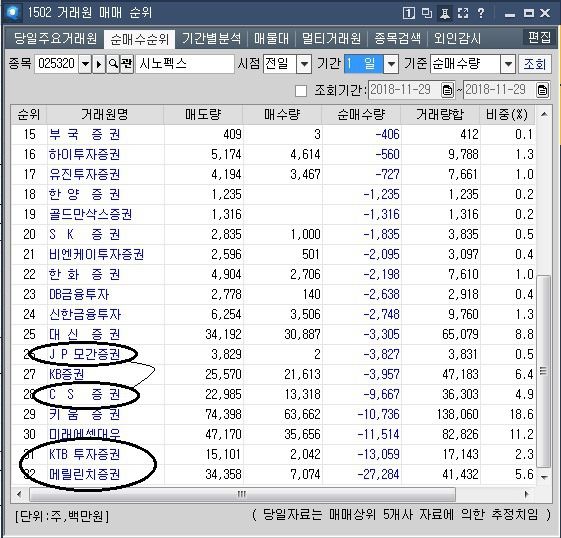Sort by 비중(%) column header

[507, 115]
